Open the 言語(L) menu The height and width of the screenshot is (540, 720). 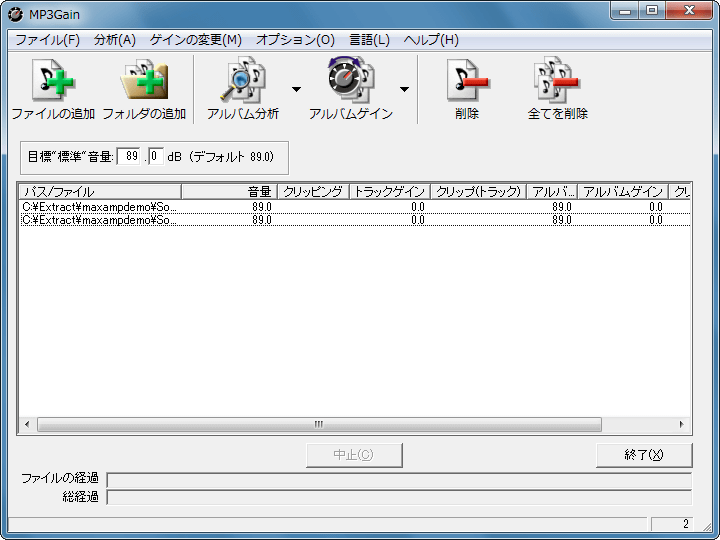coord(369,40)
